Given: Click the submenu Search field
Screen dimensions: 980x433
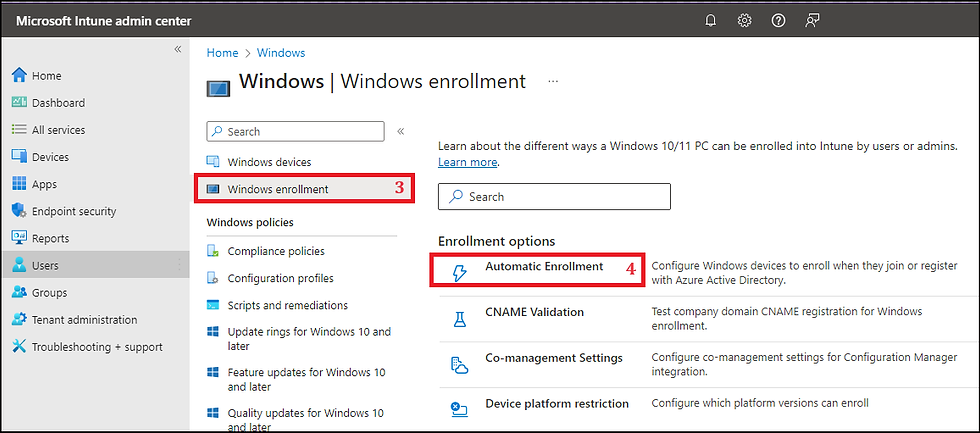Looking at the screenshot, I should click(296, 131).
